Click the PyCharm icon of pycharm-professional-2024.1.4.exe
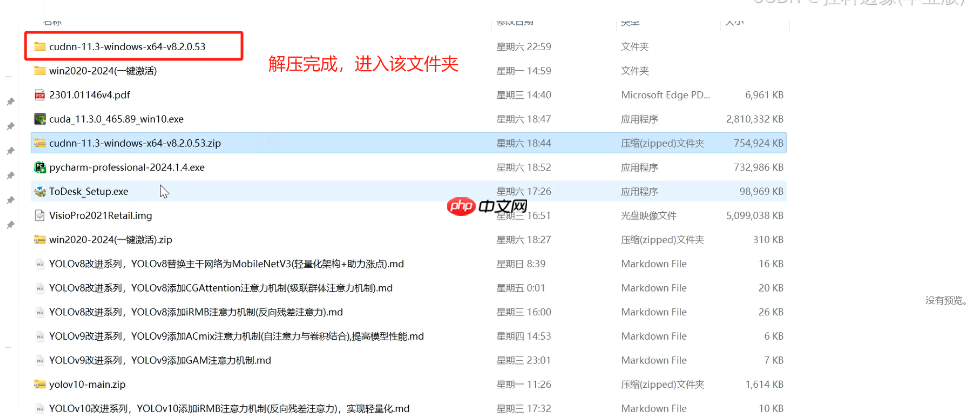The width and height of the screenshot is (974, 414). point(40,167)
